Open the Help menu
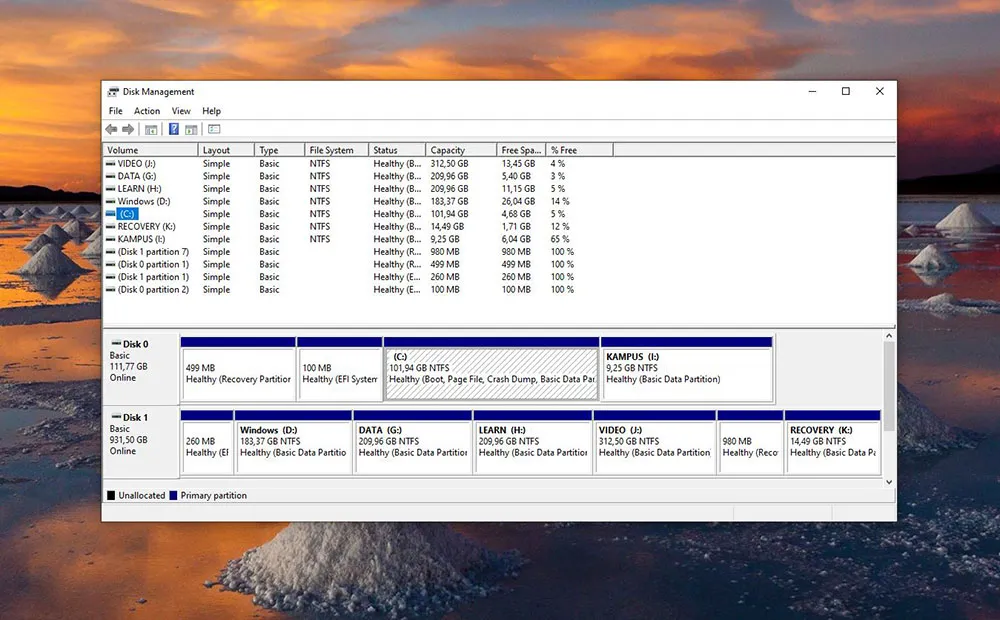The width and height of the screenshot is (1000, 620). (211, 111)
